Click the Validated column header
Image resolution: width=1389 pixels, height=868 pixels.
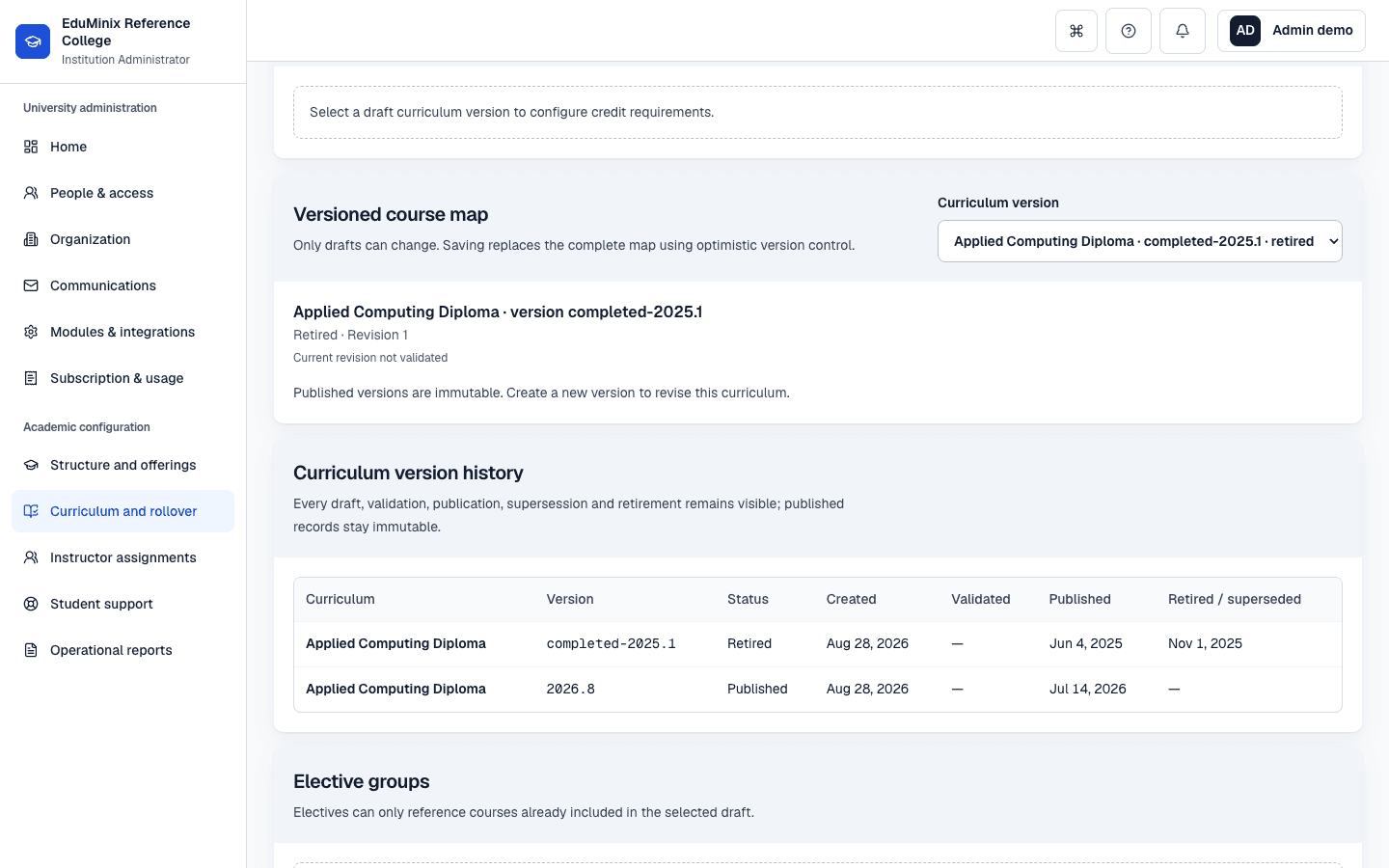(x=980, y=599)
